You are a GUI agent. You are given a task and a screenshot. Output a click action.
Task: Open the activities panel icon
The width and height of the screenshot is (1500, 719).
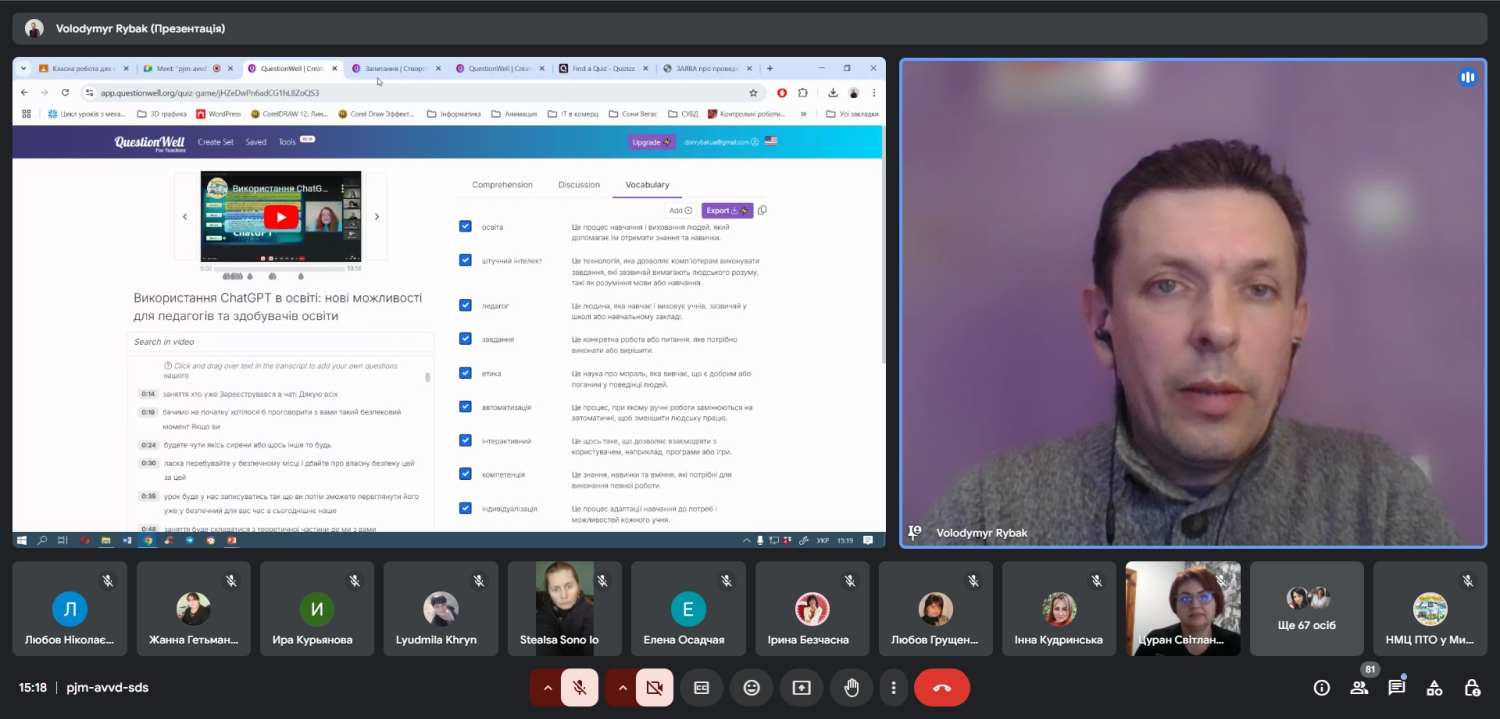coord(1435,688)
